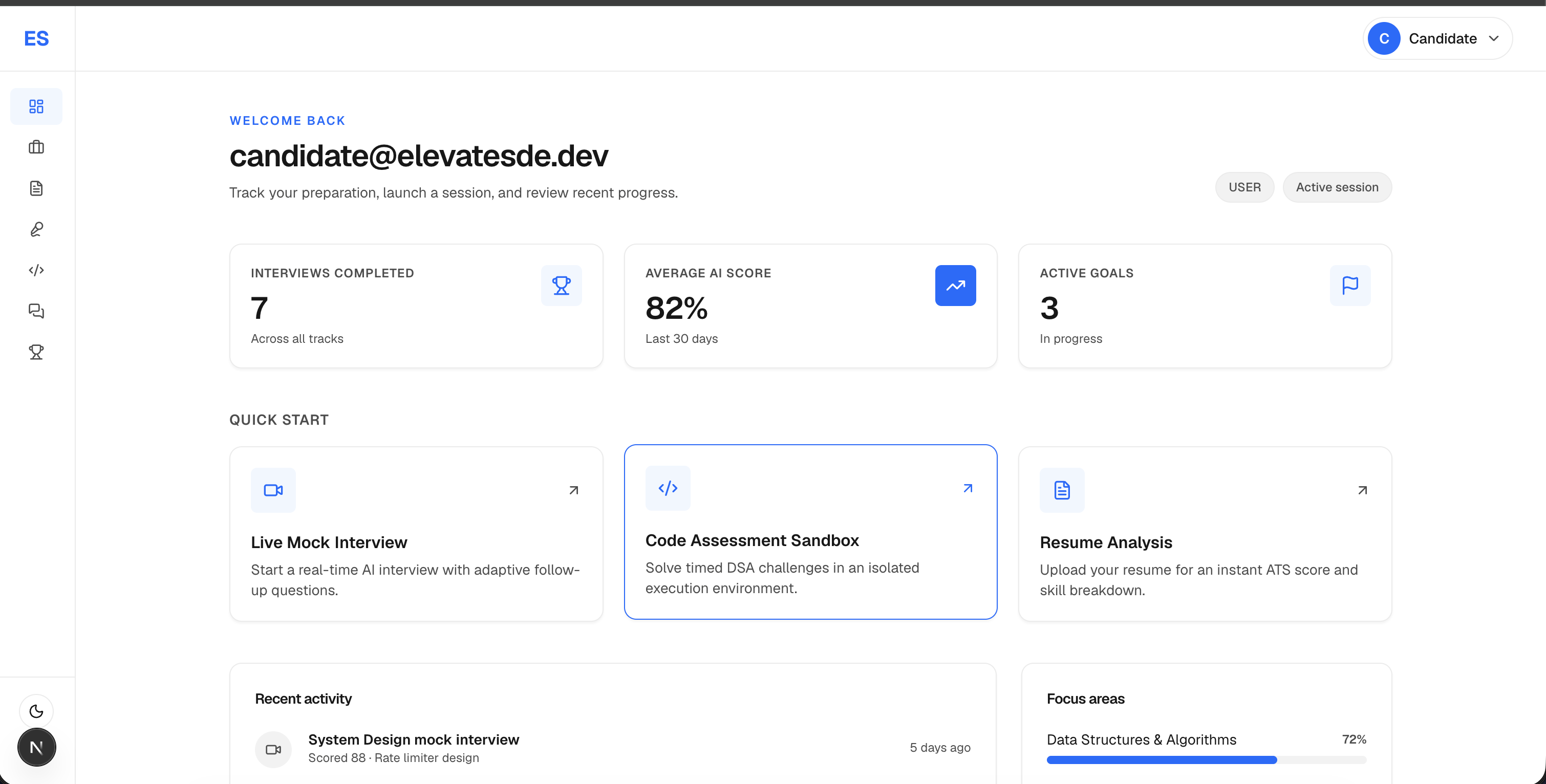Click the 7 interviews completed value
Screen dimensions: 1546x784
coord(259,308)
